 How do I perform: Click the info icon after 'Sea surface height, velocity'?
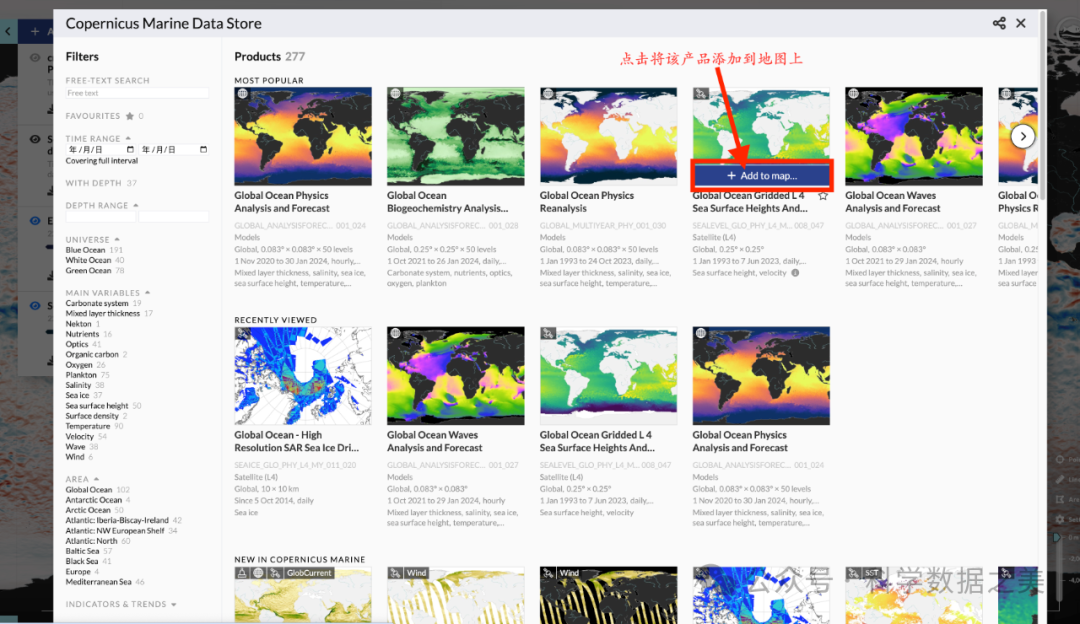(x=795, y=273)
